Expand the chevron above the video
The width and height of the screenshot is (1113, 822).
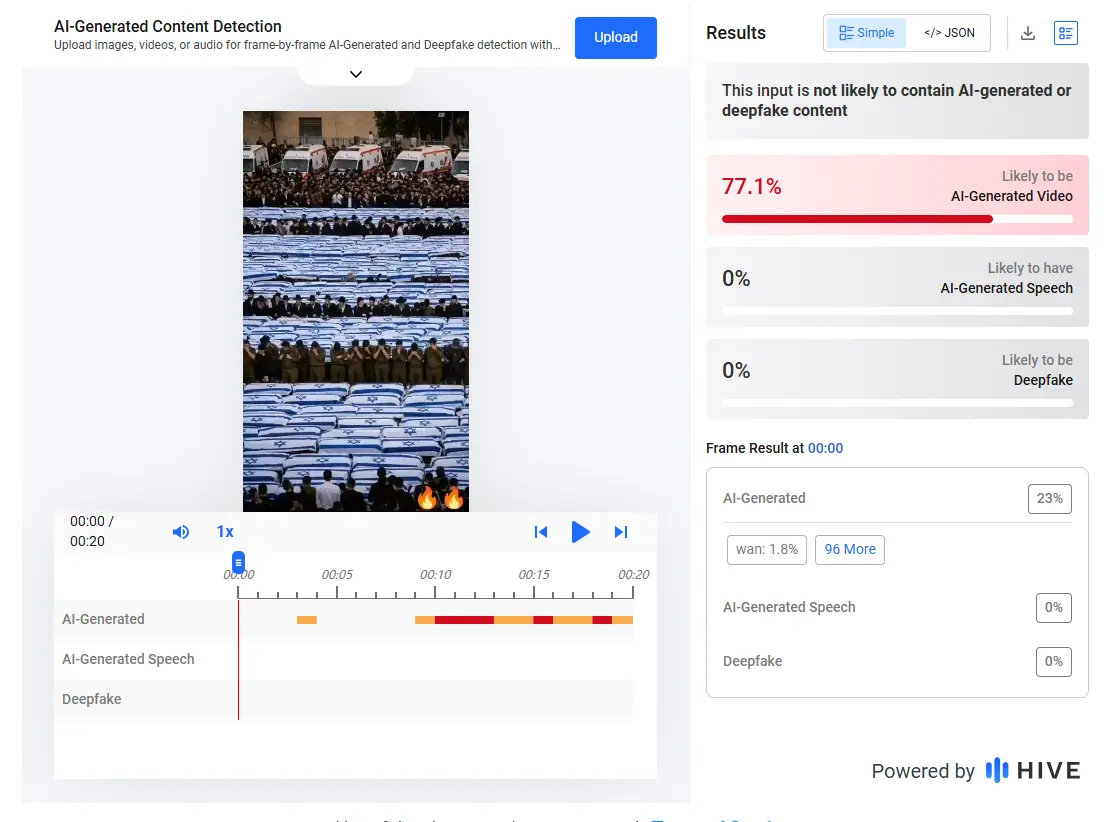[355, 74]
